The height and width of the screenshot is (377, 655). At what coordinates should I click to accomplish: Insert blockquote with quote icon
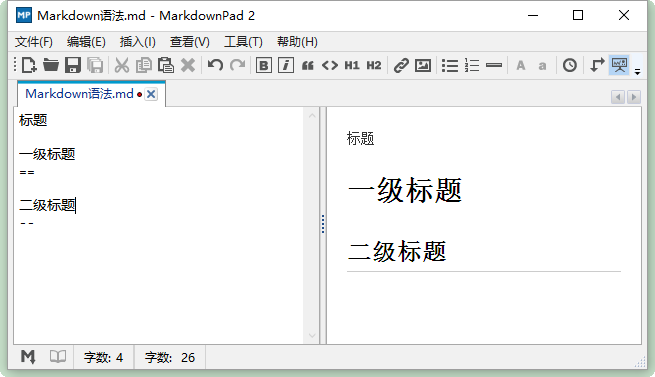pos(308,66)
